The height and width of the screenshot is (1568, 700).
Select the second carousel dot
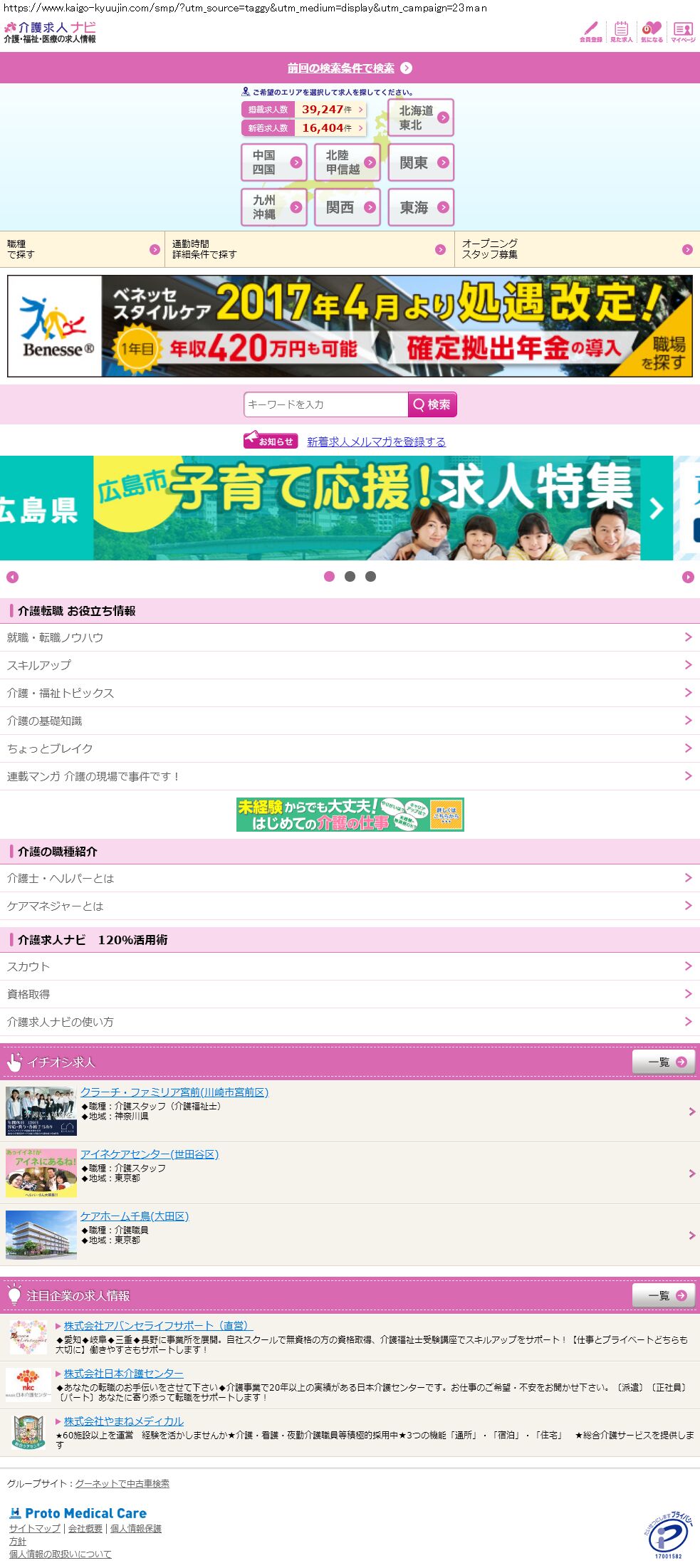350,577
